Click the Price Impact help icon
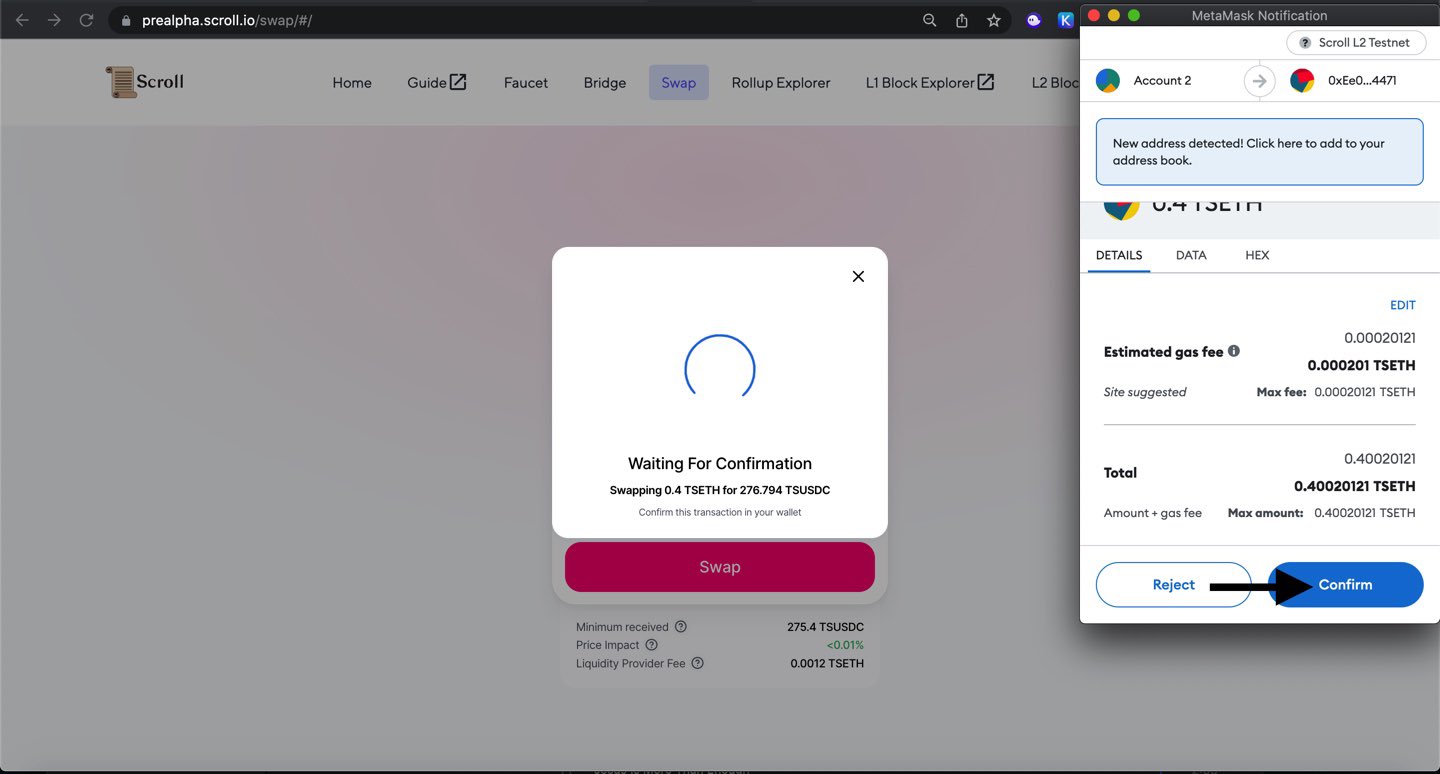The height and width of the screenshot is (774, 1440). point(651,645)
